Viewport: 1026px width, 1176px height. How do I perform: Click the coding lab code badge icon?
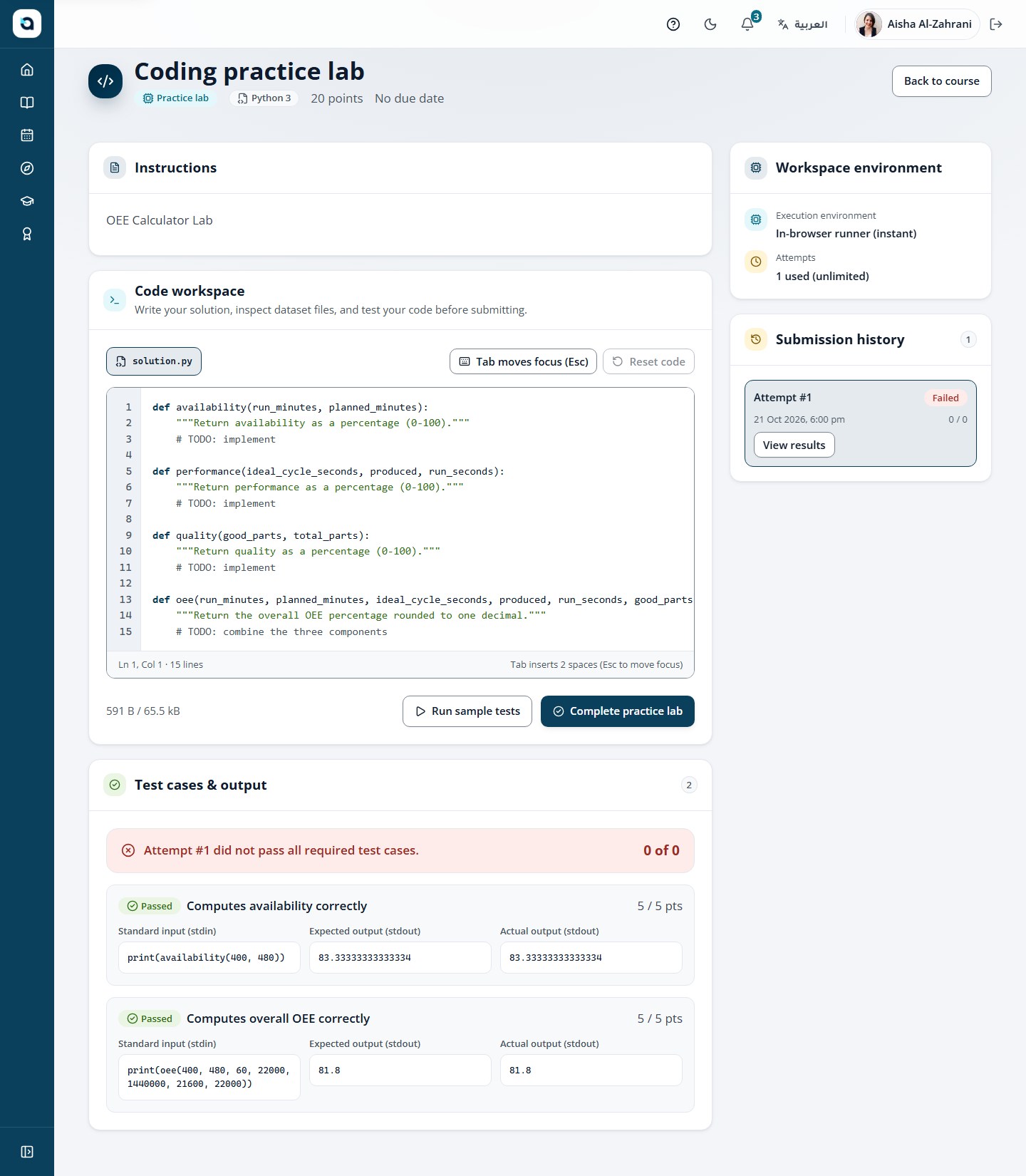click(105, 81)
